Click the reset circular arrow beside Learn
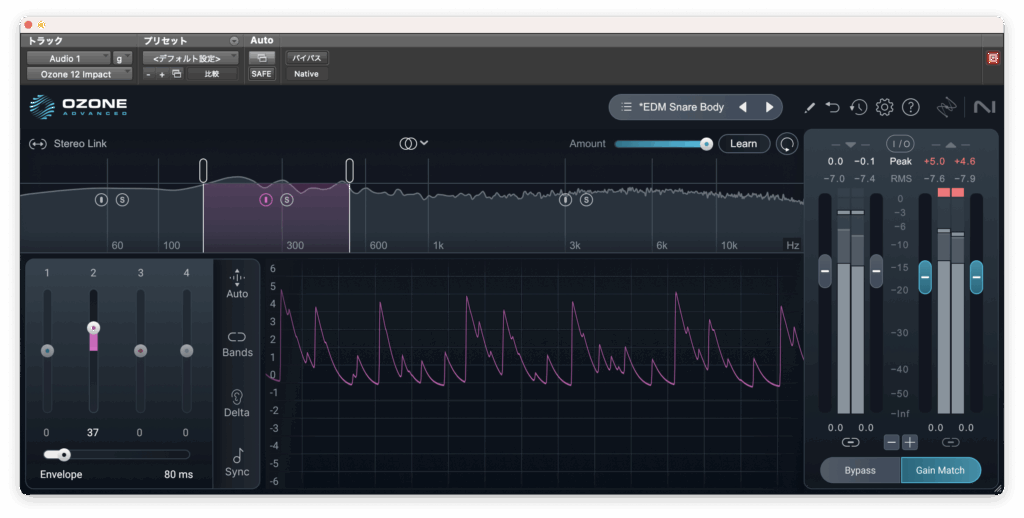Image resolution: width=1024 pixels, height=518 pixels. (788, 144)
